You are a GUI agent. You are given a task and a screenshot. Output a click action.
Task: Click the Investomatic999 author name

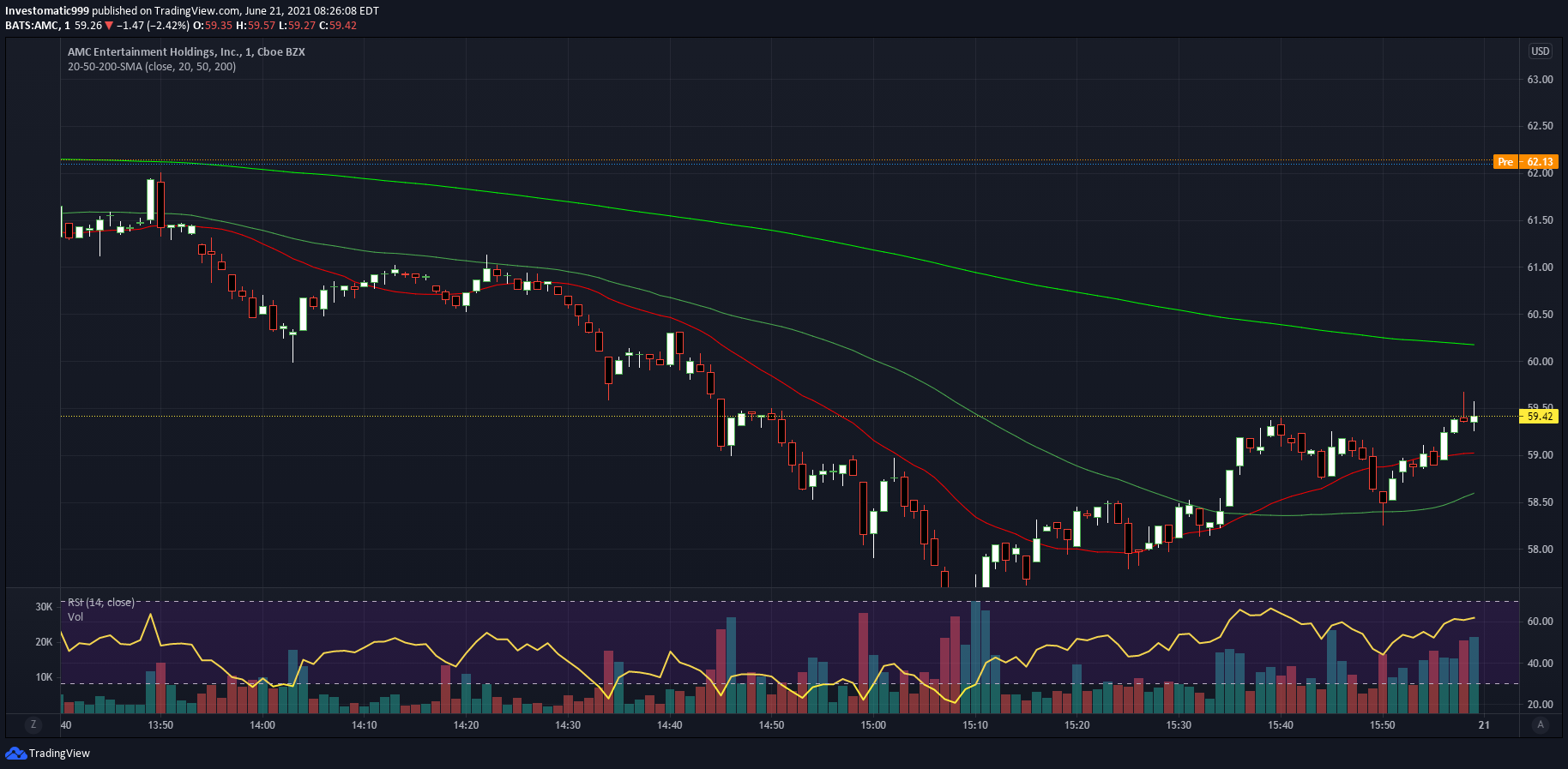47,11
